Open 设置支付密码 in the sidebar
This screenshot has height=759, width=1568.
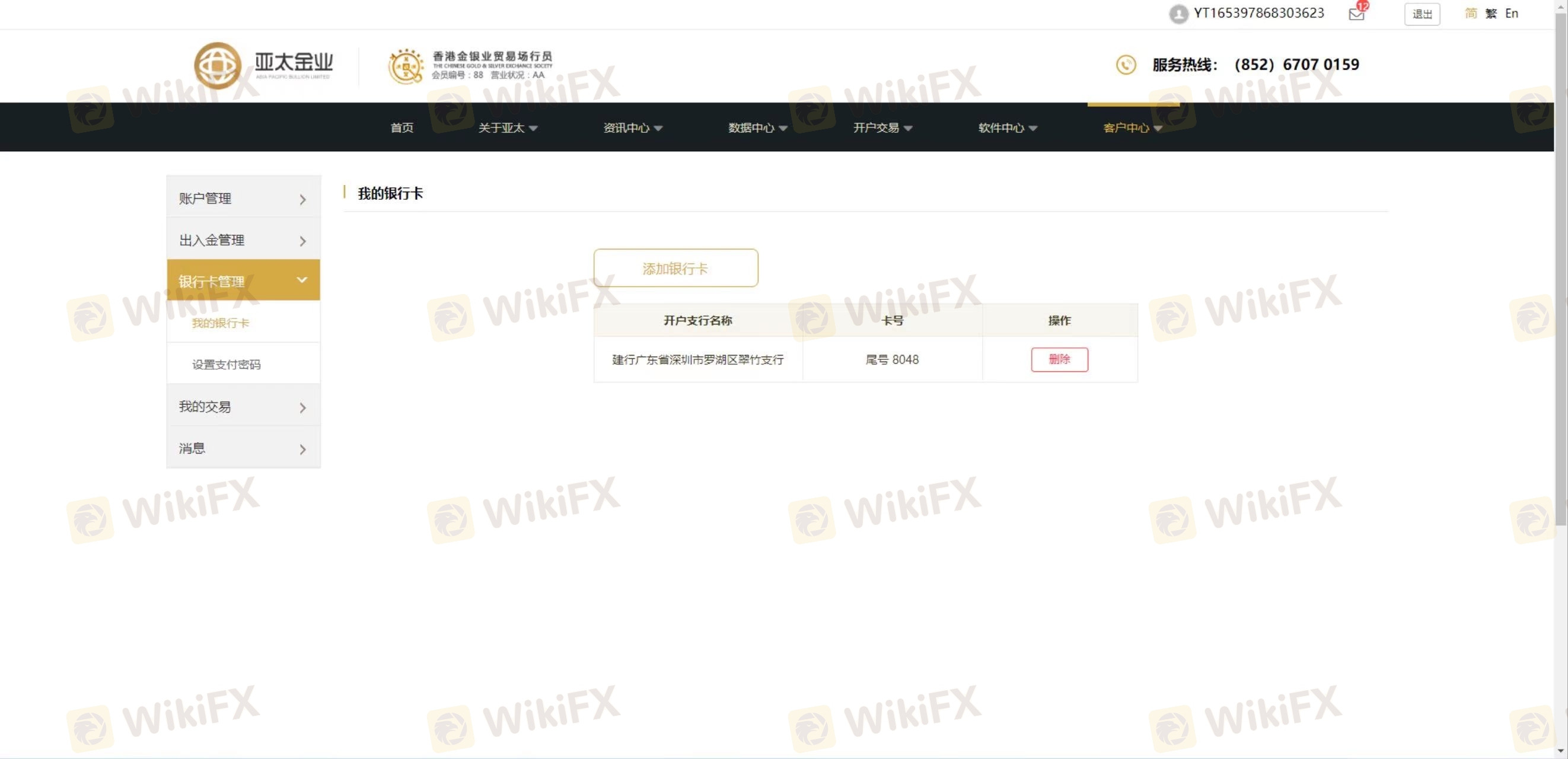click(x=227, y=364)
